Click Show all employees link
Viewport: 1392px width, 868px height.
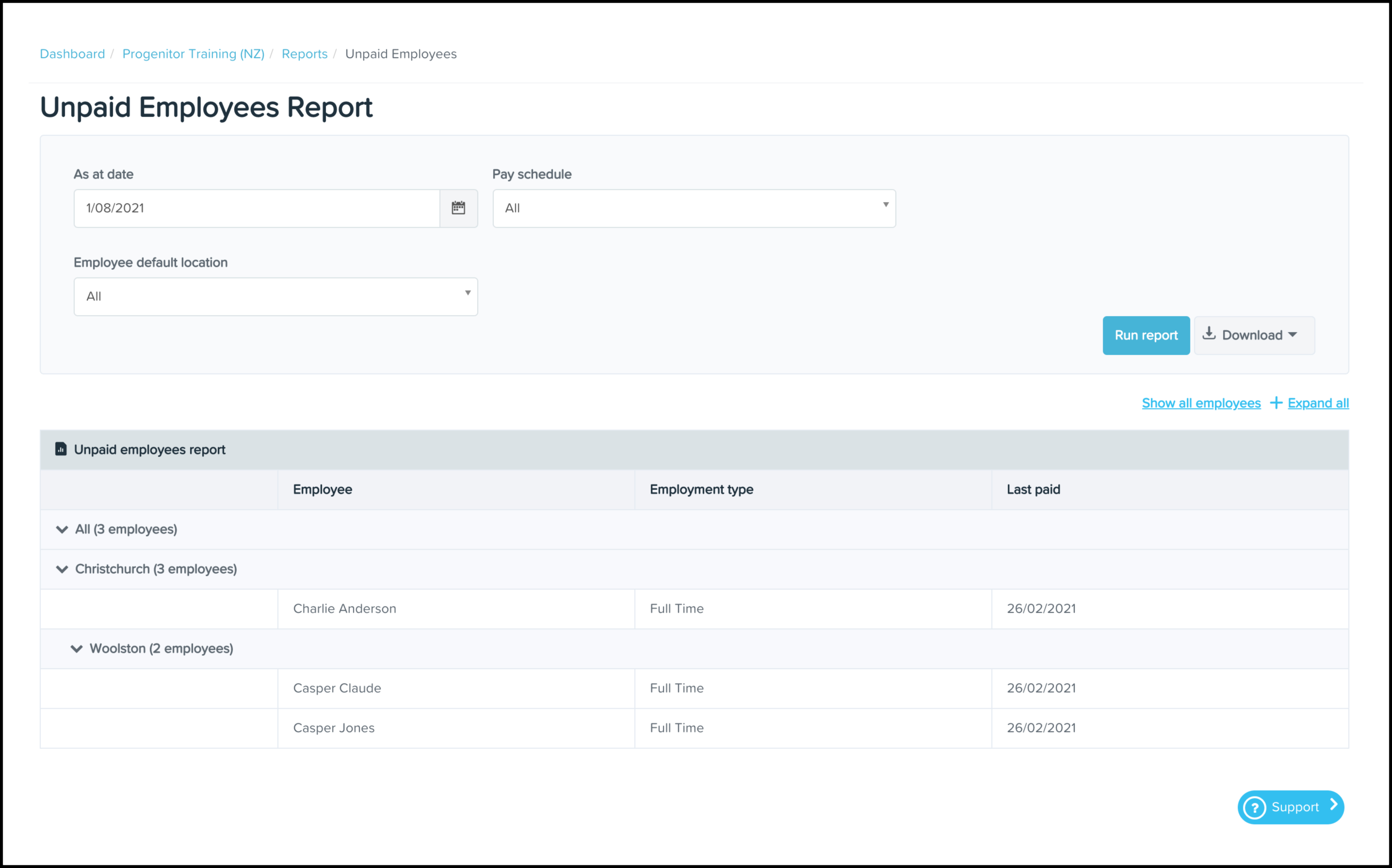[1201, 403]
